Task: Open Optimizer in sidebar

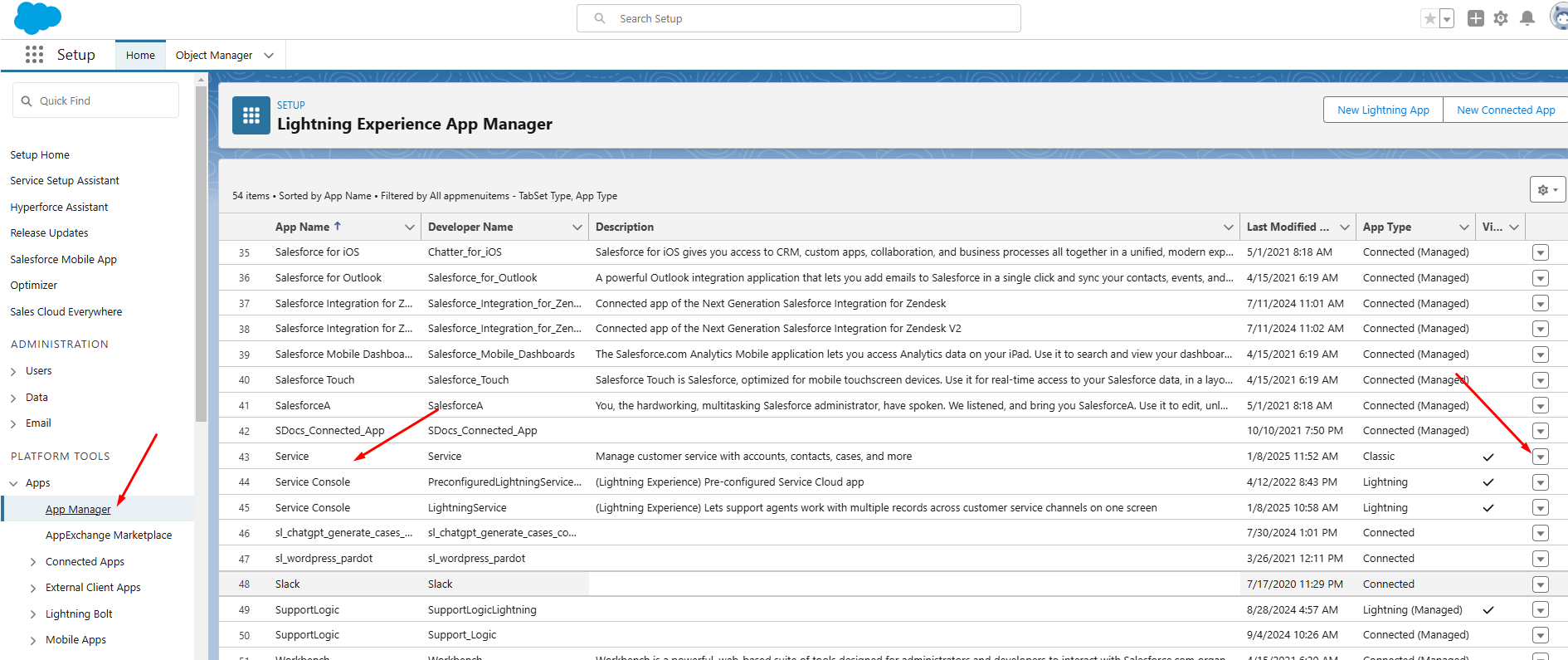Action: click(x=34, y=286)
